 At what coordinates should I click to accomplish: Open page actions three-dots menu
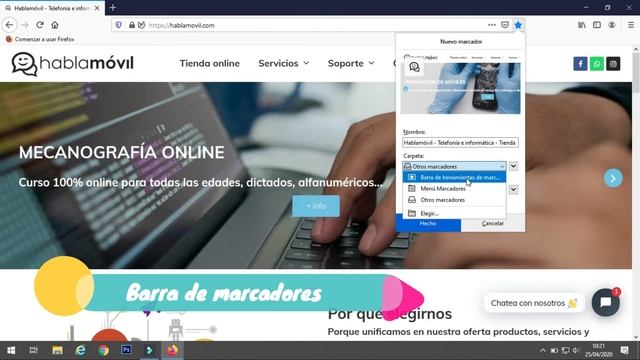coord(492,25)
